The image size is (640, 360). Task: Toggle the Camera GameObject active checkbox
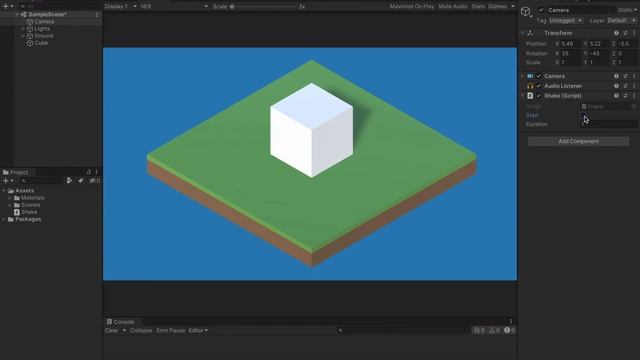tap(541, 10)
